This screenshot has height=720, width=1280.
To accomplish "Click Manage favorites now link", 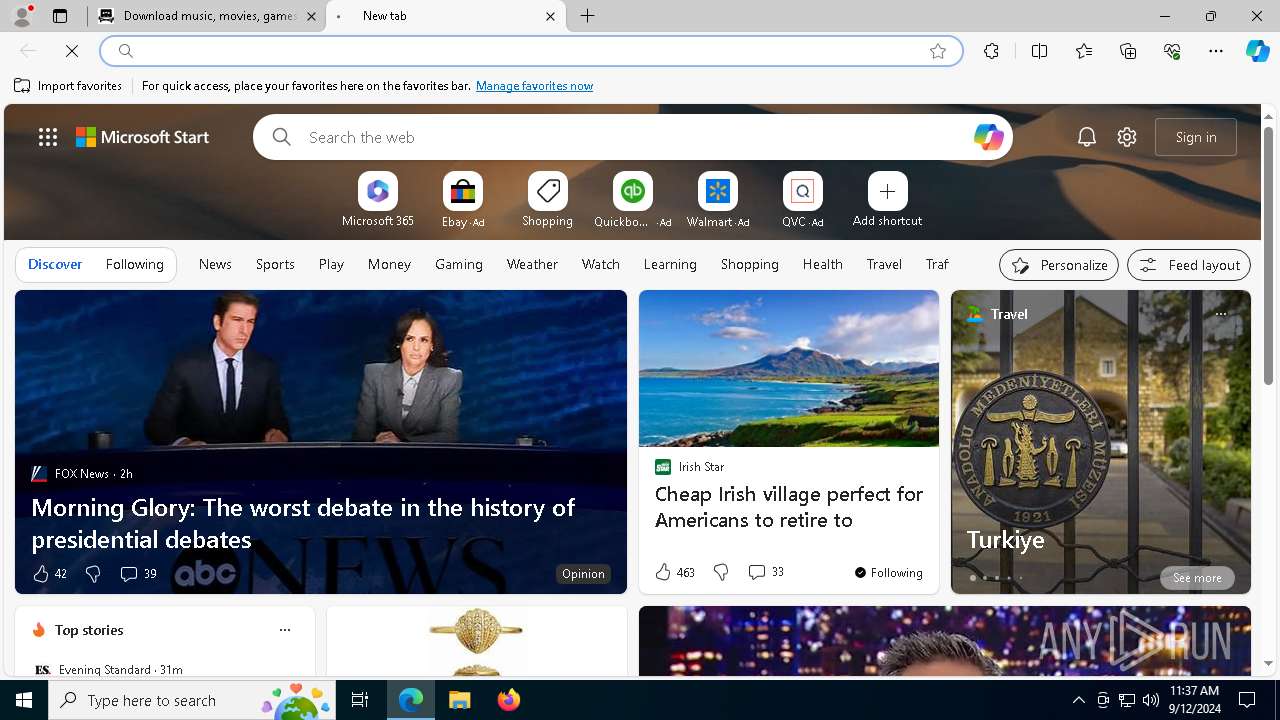I will [x=534, y=86].
